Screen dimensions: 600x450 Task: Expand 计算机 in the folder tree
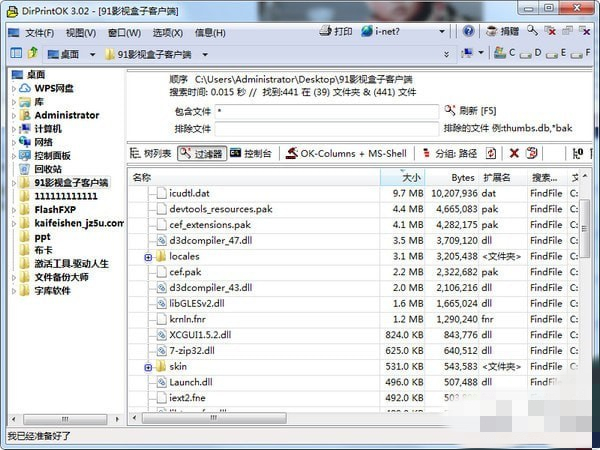tap(14, 129)
